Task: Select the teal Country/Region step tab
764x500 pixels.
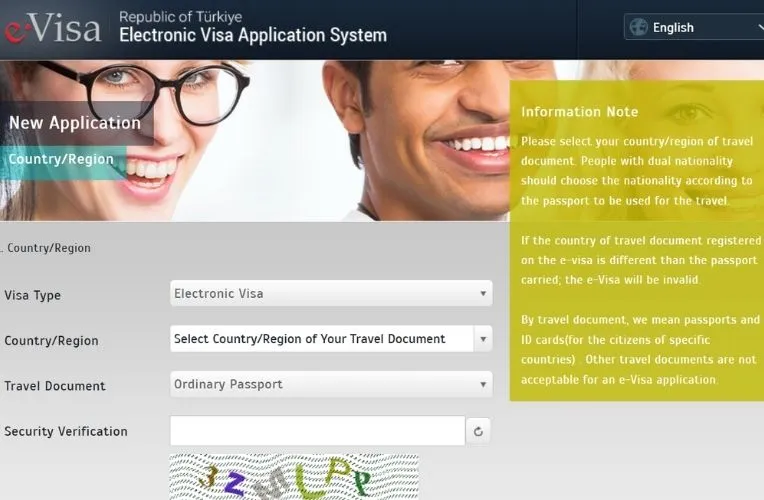Action: [x=61, y=160]
